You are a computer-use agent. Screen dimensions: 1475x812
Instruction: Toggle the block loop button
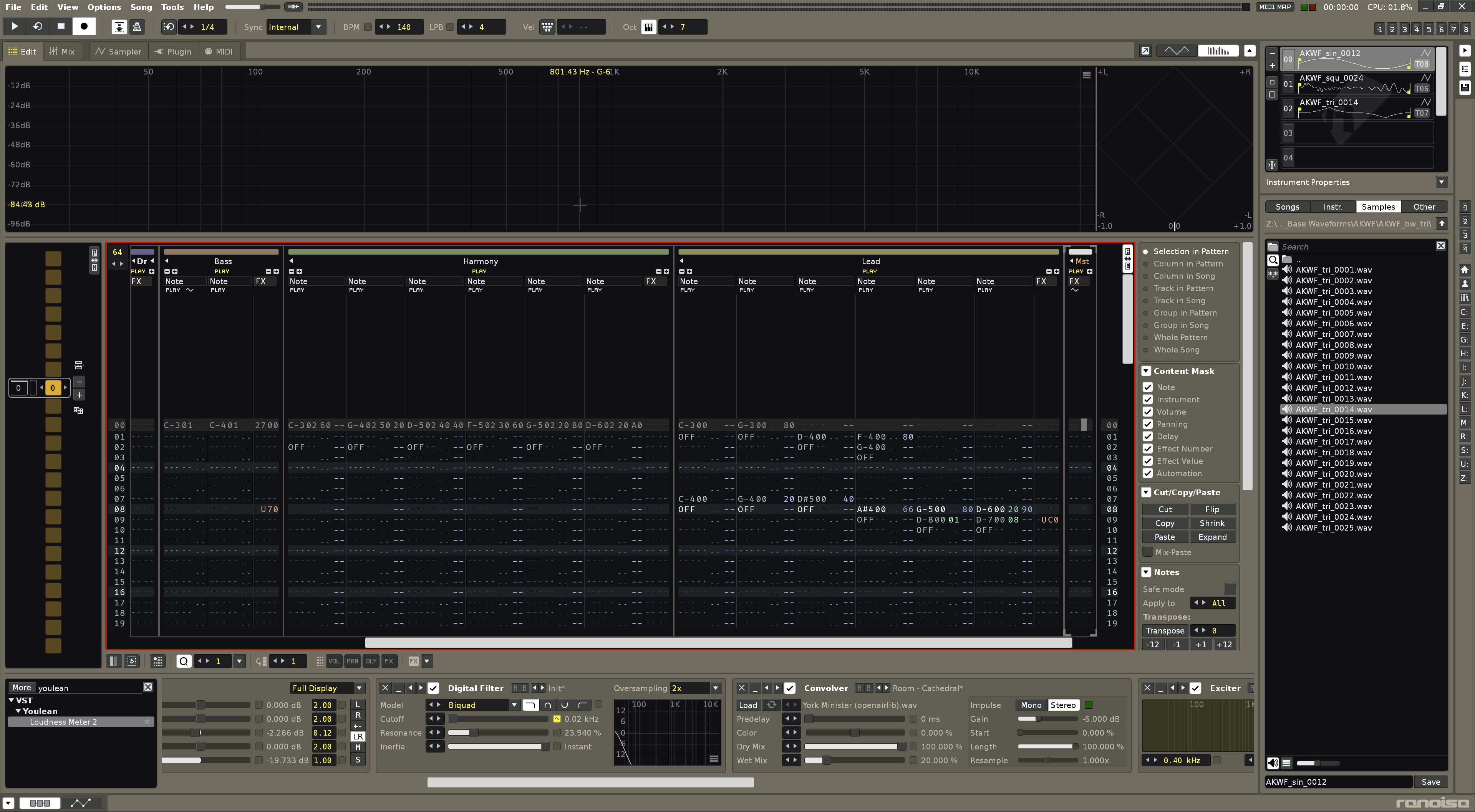pos(169,27)
